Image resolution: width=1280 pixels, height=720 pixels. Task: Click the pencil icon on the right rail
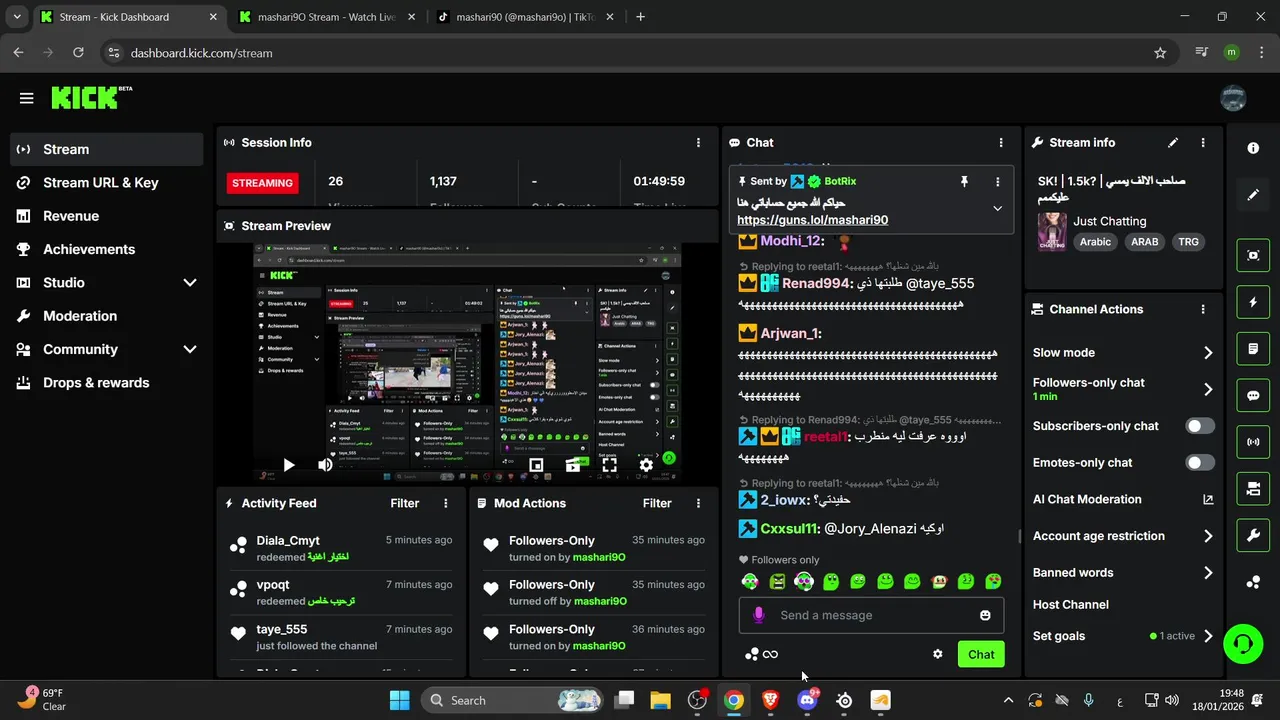coord(1253,195)
